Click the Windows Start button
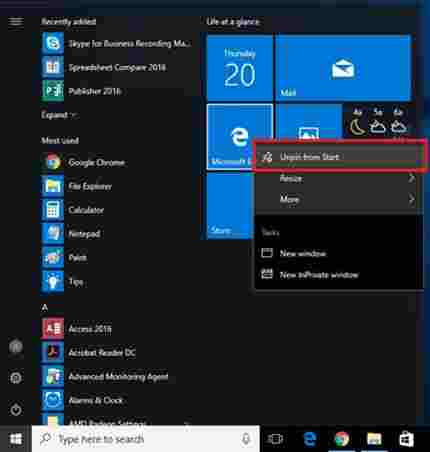The height and width of the screenshot is (452, 430). pos(16,439)
